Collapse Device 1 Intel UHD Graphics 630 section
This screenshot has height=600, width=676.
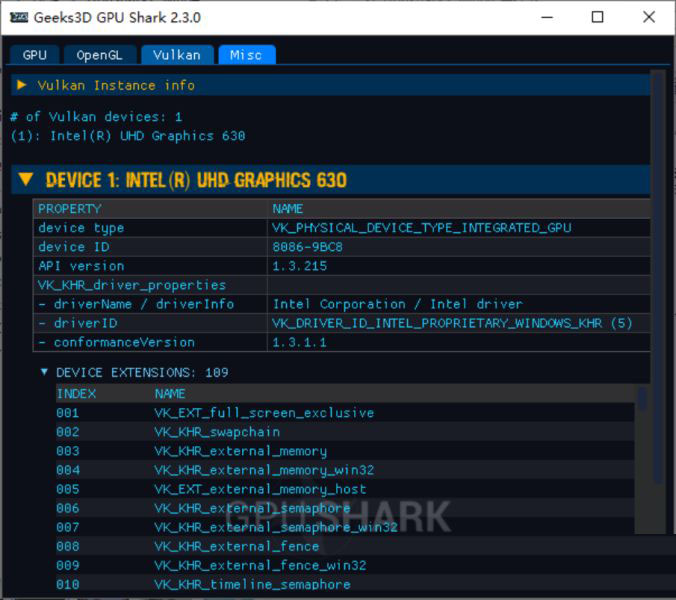coord(331,179)
